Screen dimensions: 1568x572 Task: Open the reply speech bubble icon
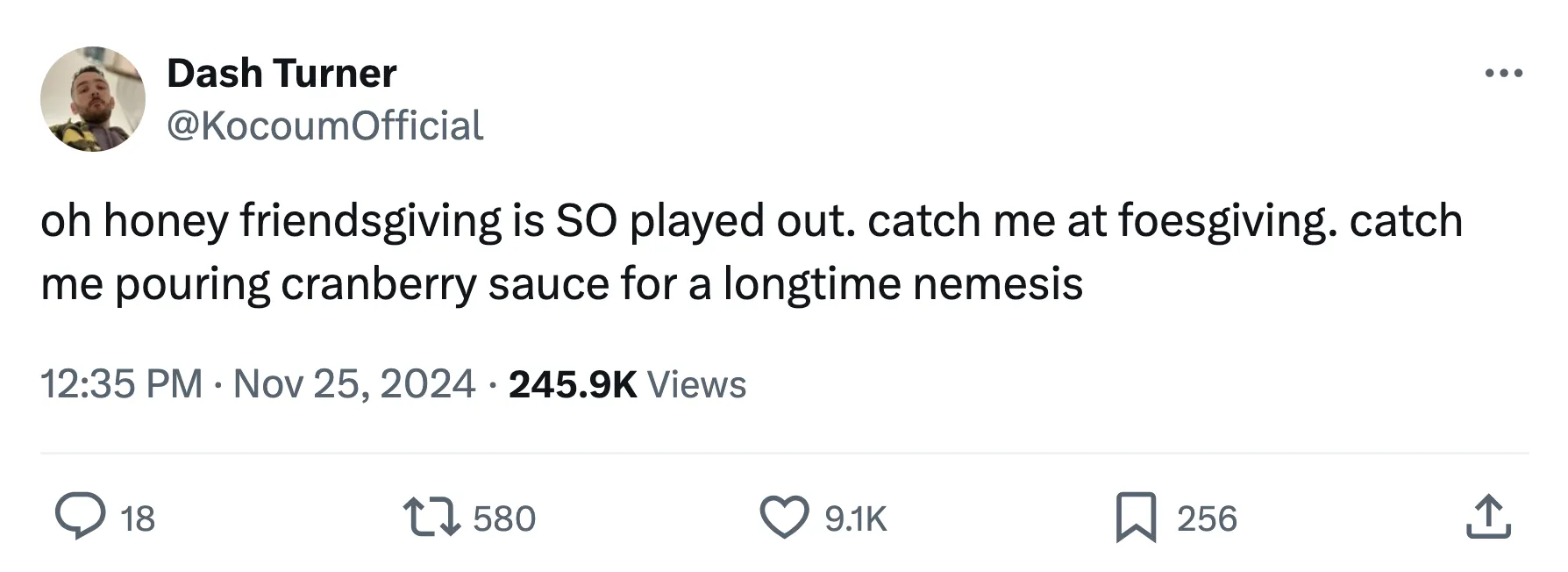[80, 517]
